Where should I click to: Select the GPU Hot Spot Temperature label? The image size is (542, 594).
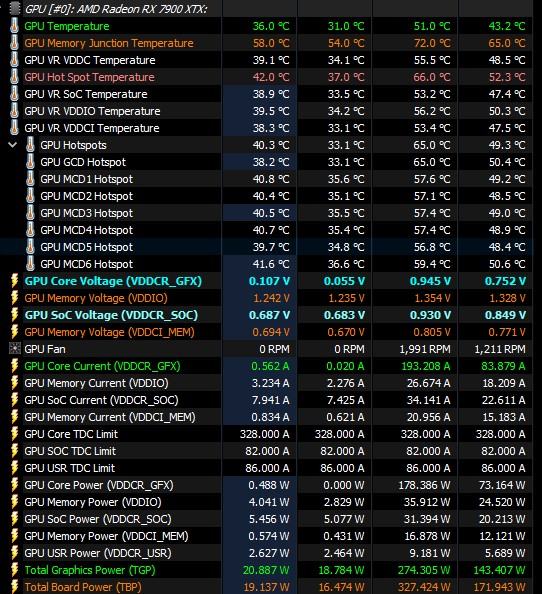point(89,77)
